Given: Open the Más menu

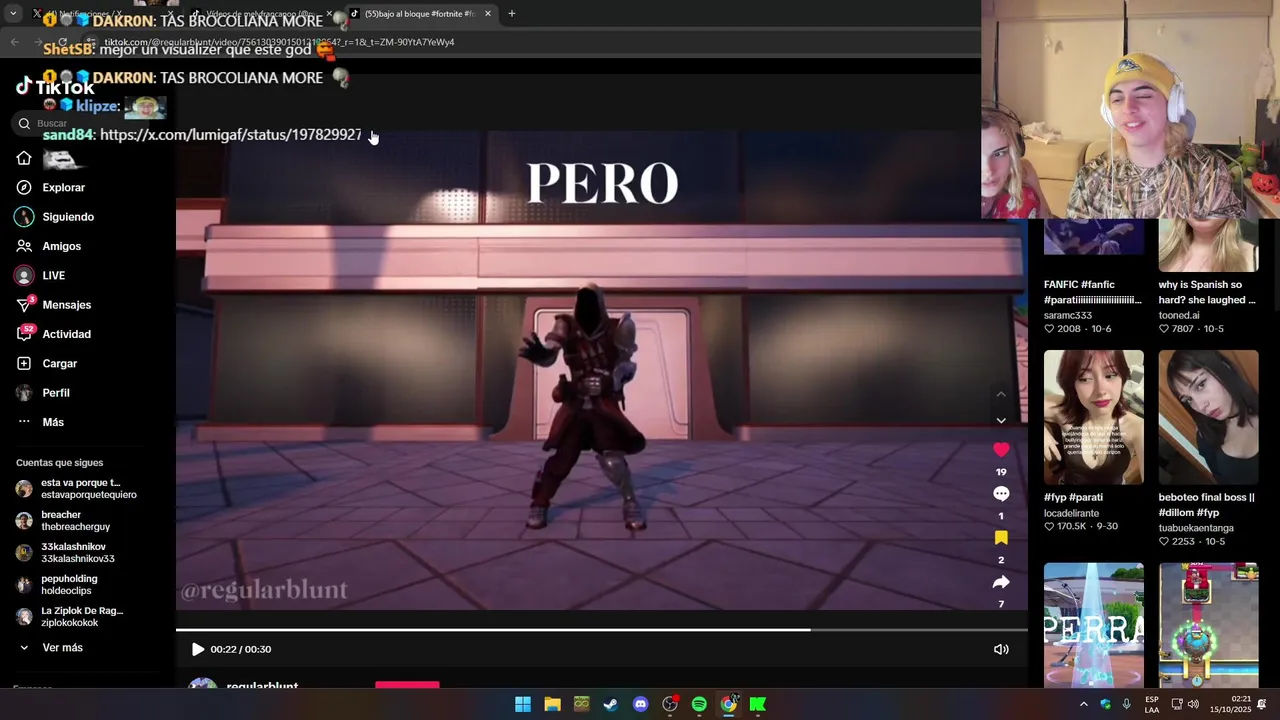Looking at the screenshot, I should [x=40, y=422].
